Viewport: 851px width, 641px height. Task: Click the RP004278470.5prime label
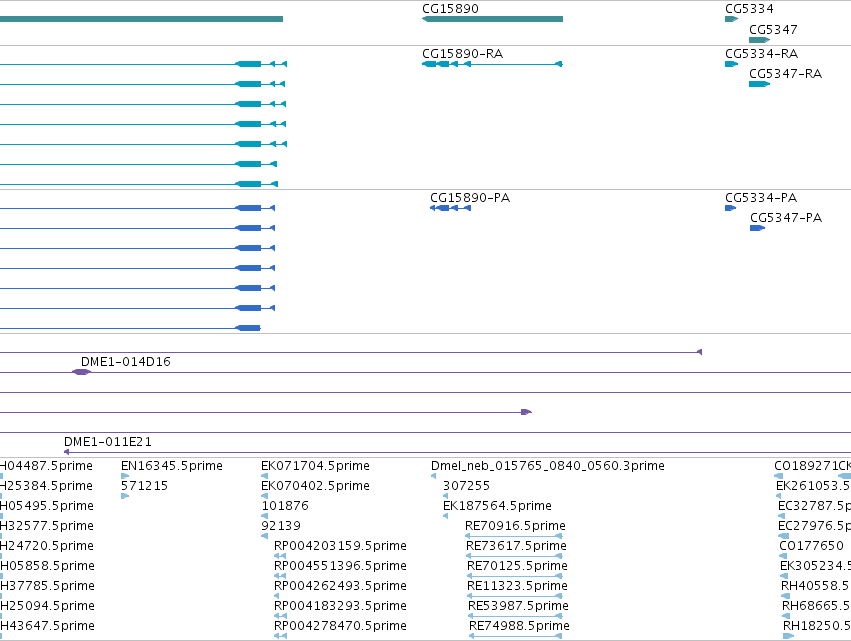point(340,626)
